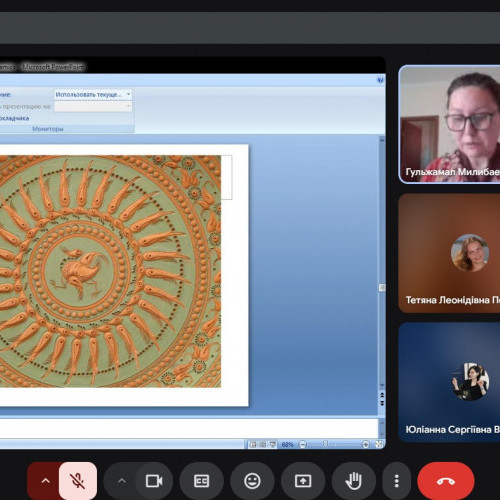Turn on closed captions
This screenshot has width=500, height=500.
(x=201, y=481)
